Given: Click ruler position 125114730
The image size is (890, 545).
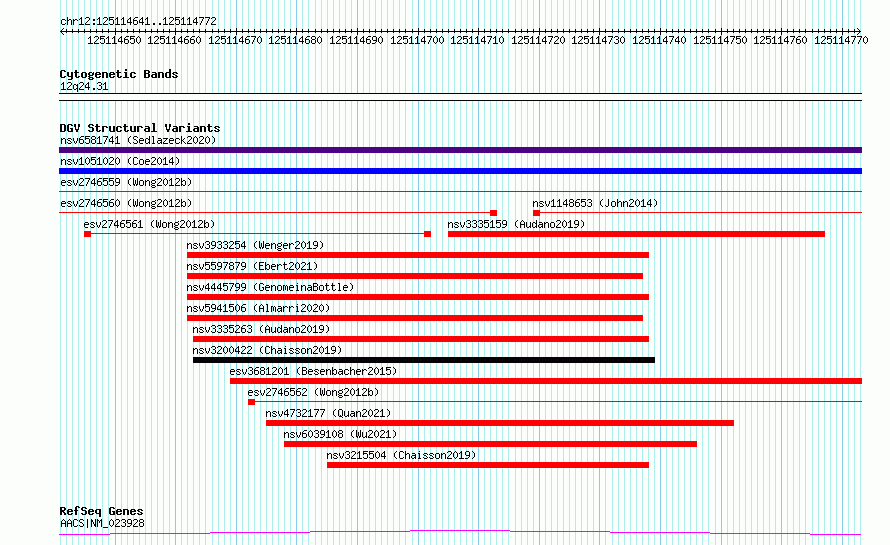Looking at the screenshot, I should pos(598,40).
